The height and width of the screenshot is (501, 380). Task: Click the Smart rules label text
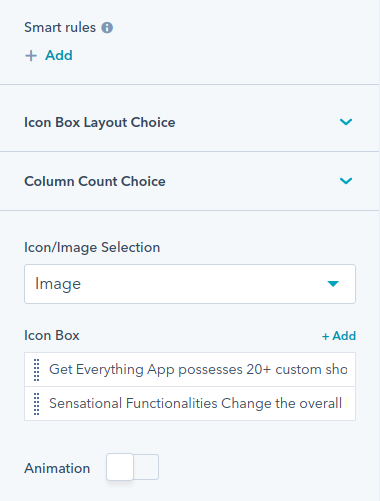tap(60, 27)
